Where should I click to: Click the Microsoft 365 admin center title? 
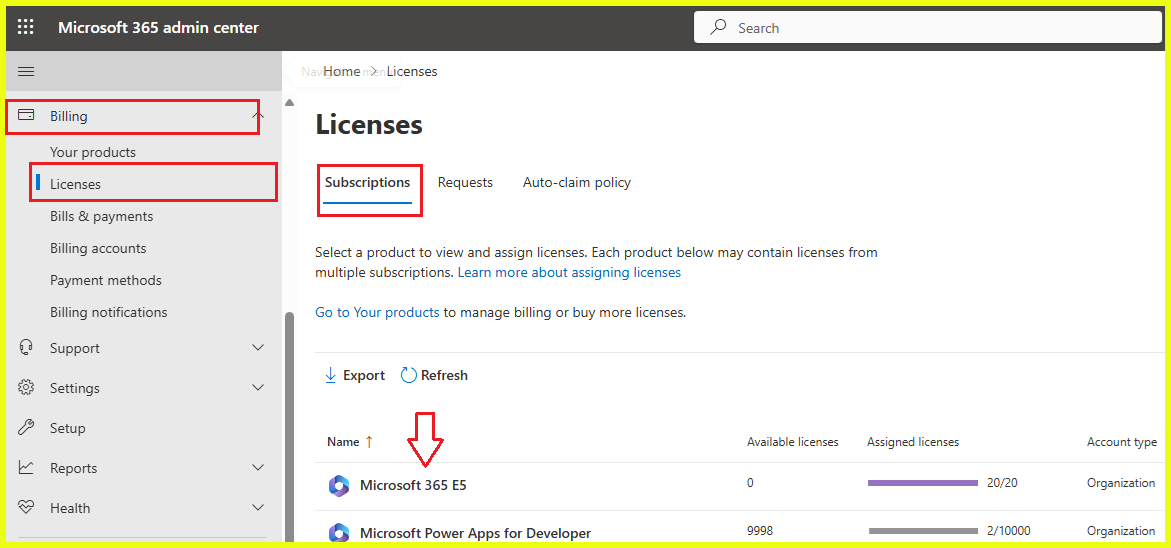[158, 28]
